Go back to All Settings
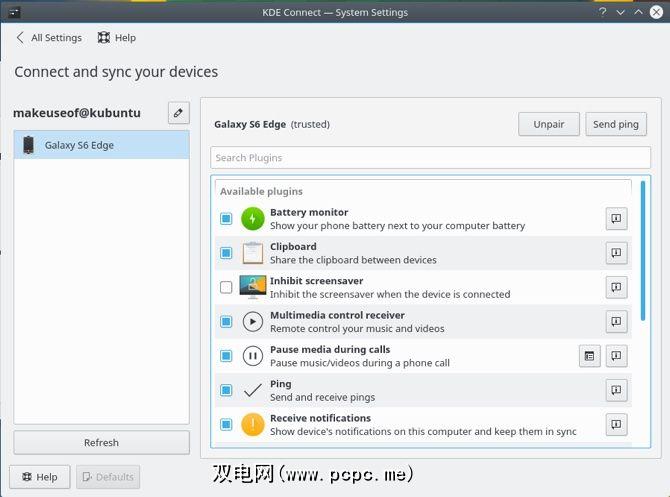The height and width of the screenshot is (497, 670). tap(48, 38)
